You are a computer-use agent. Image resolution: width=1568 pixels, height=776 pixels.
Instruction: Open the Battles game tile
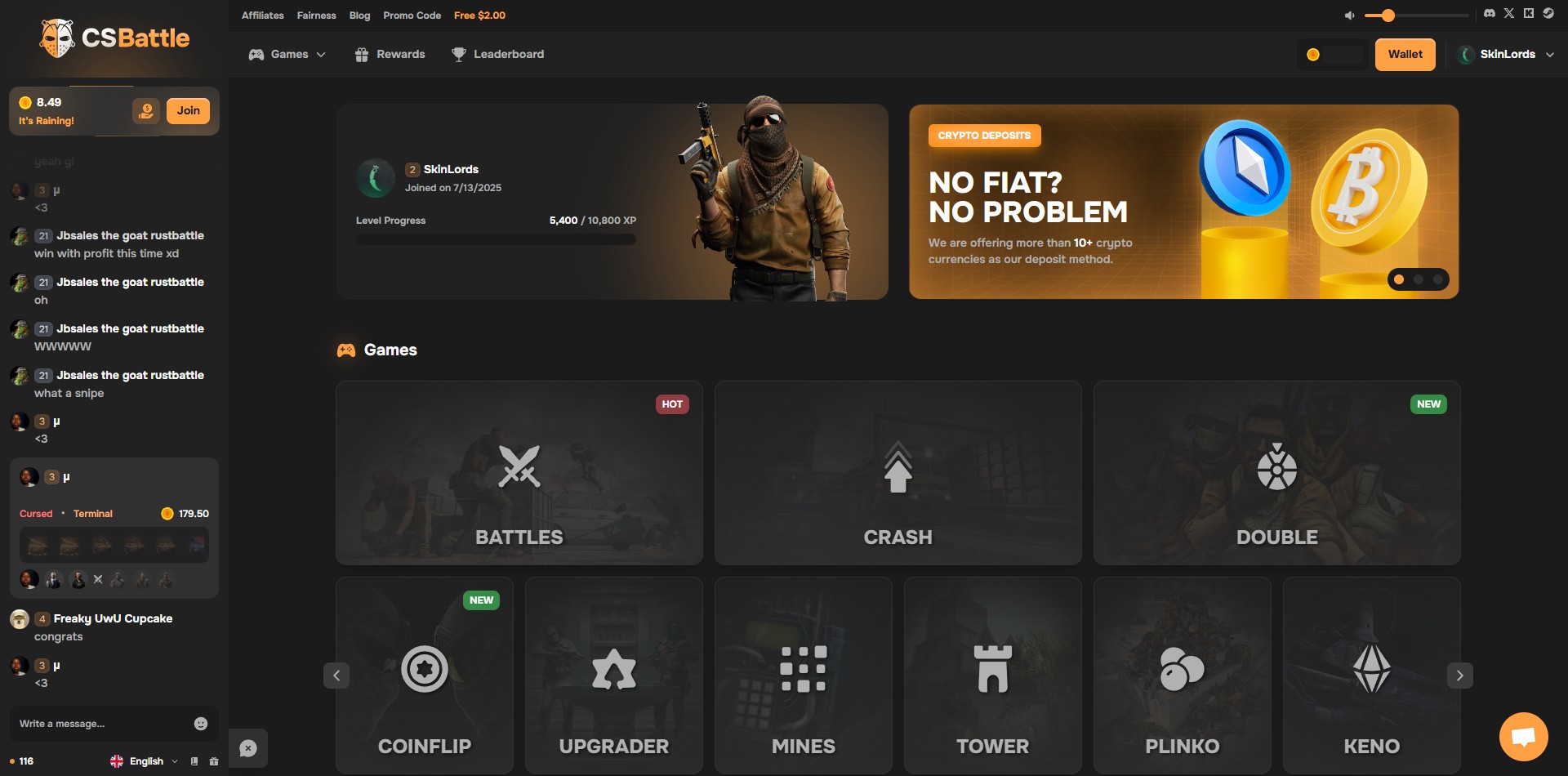pos(519,473)
